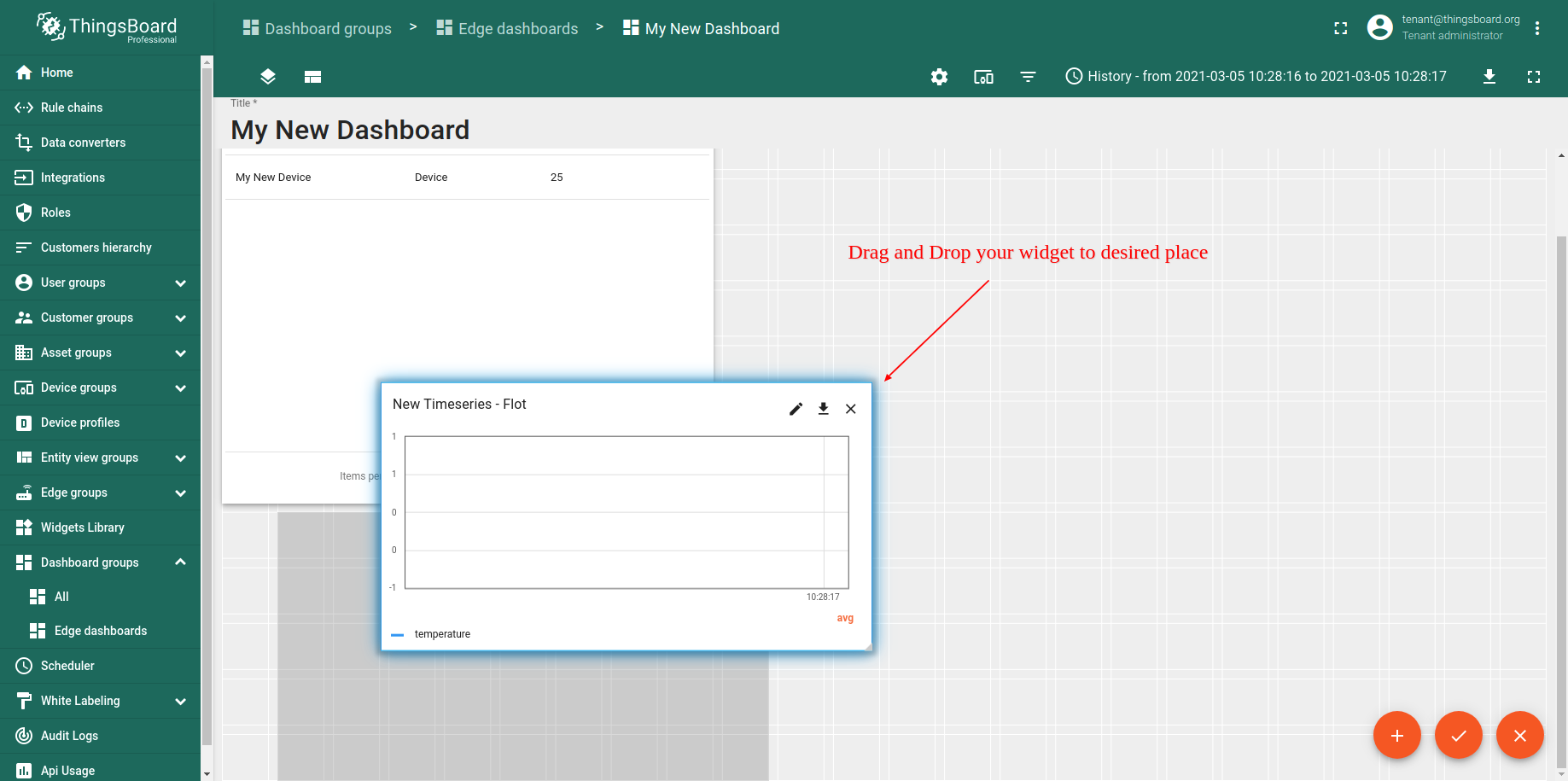Open dashboard settings gear icon
The width and height of the screenshot is (1568, 781).
[x=939, y=77]
